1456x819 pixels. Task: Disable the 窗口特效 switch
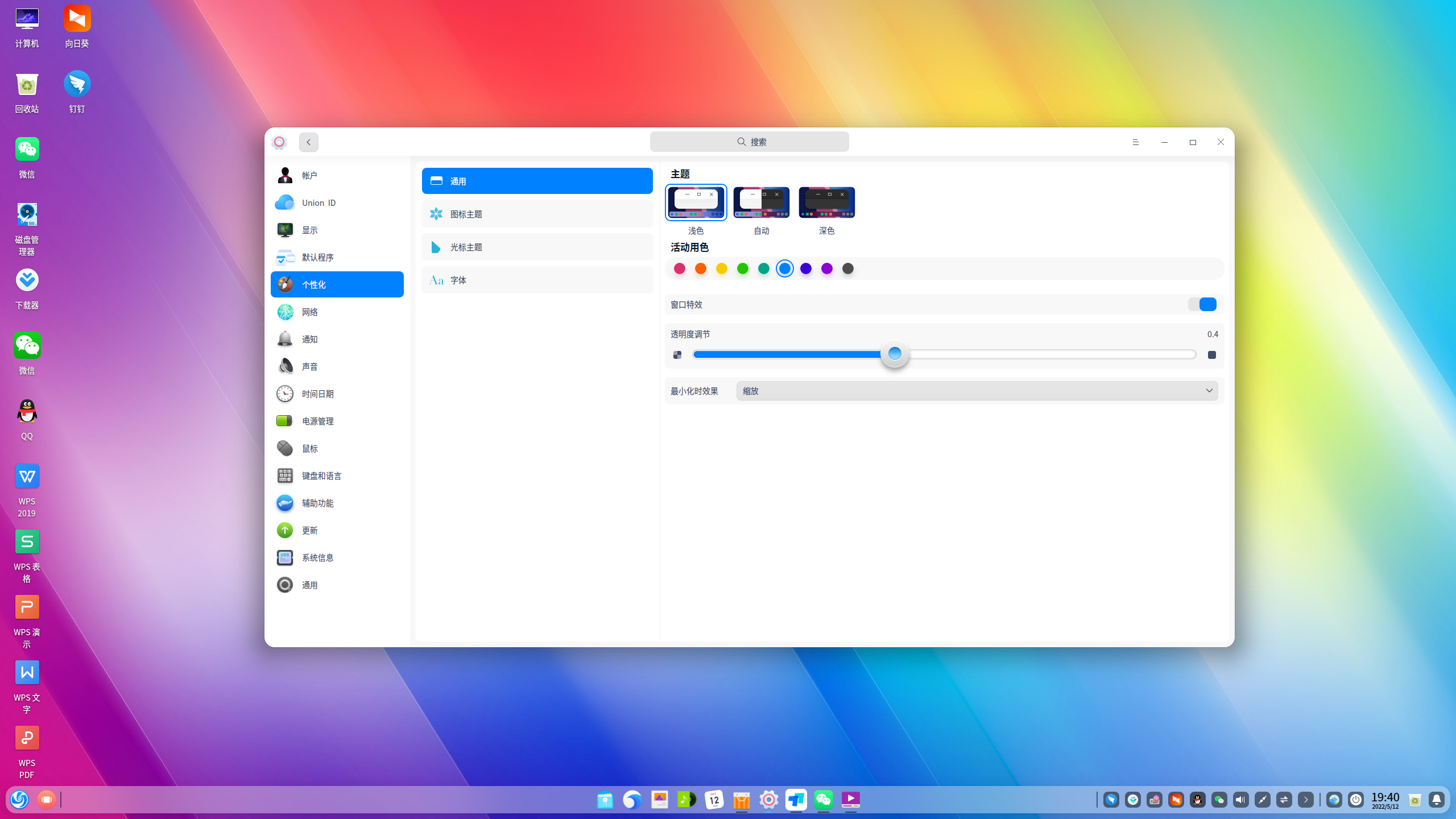pyautogui.click(x=1202, y=304)
